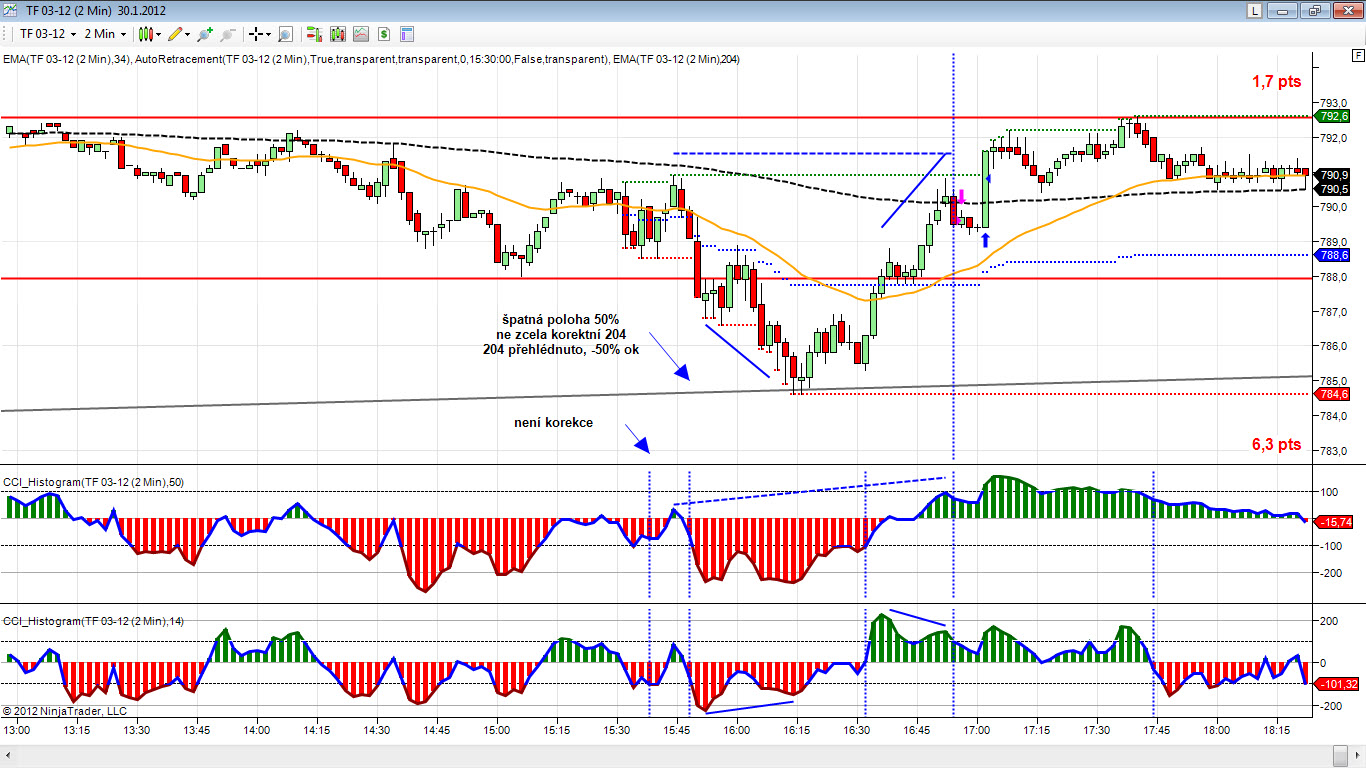
Task: Open the Data Series candlestick icon
Action: [337, 34]
